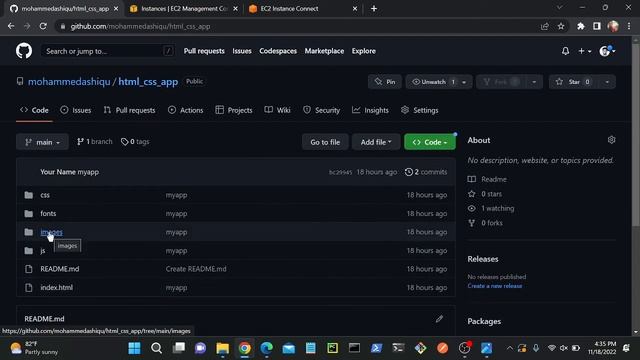Open Microsoft Edge from the taskbar
Viewport: 640px width, 360px height.
click(x=267, y=348)
